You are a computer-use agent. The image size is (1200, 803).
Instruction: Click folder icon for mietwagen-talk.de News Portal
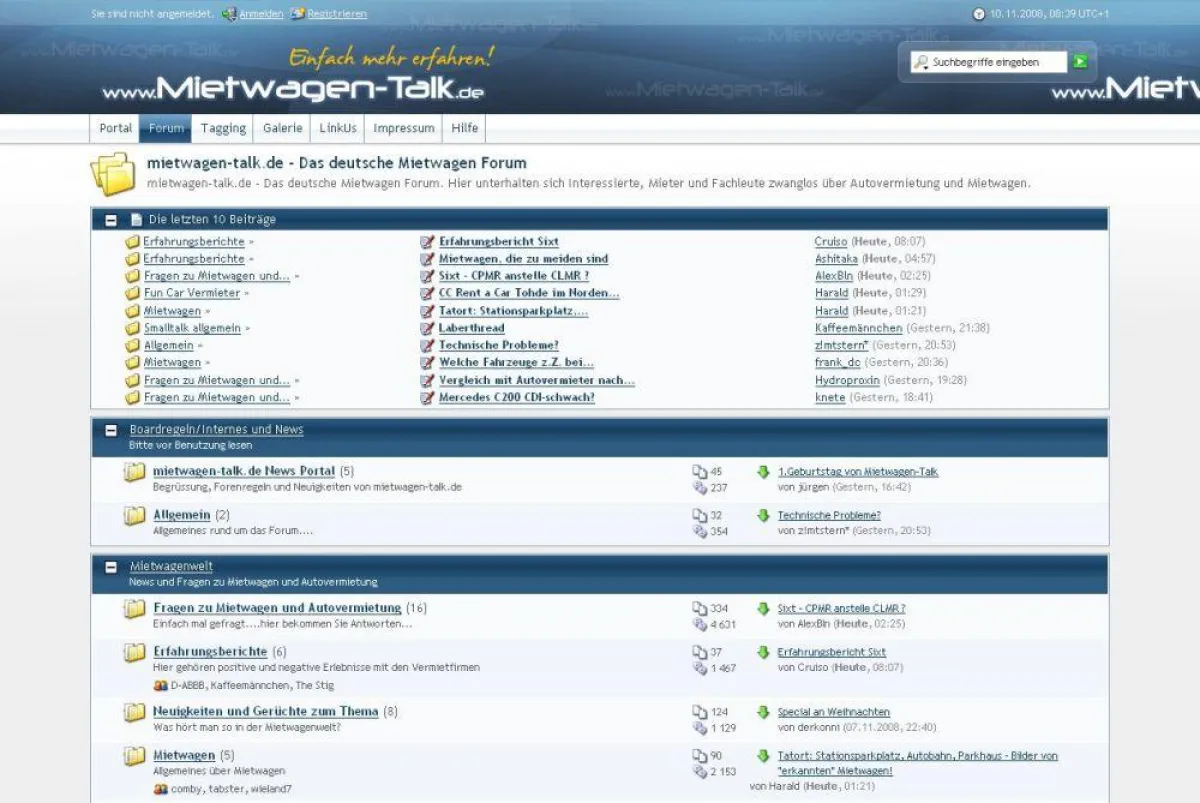[134, 472]
